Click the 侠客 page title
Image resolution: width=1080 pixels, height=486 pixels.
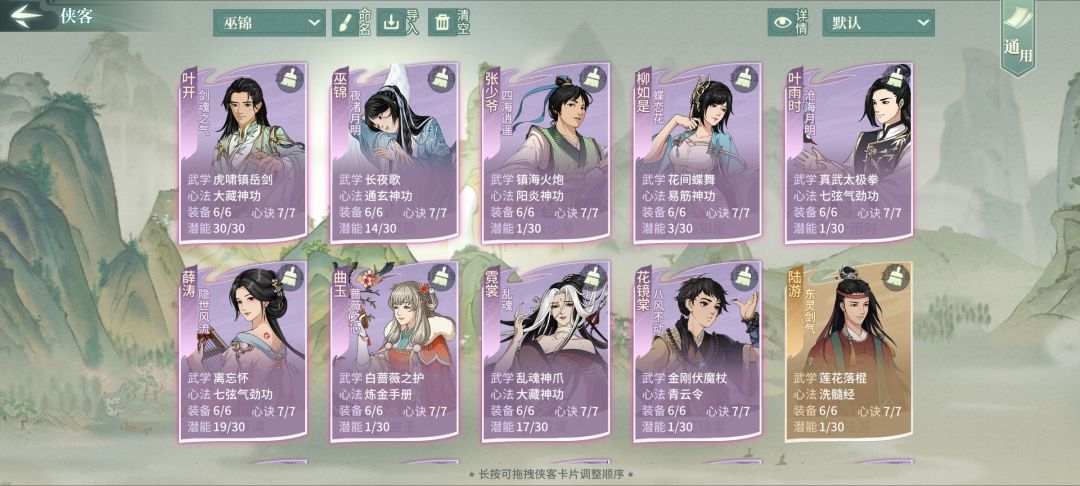tap(76, 16)
